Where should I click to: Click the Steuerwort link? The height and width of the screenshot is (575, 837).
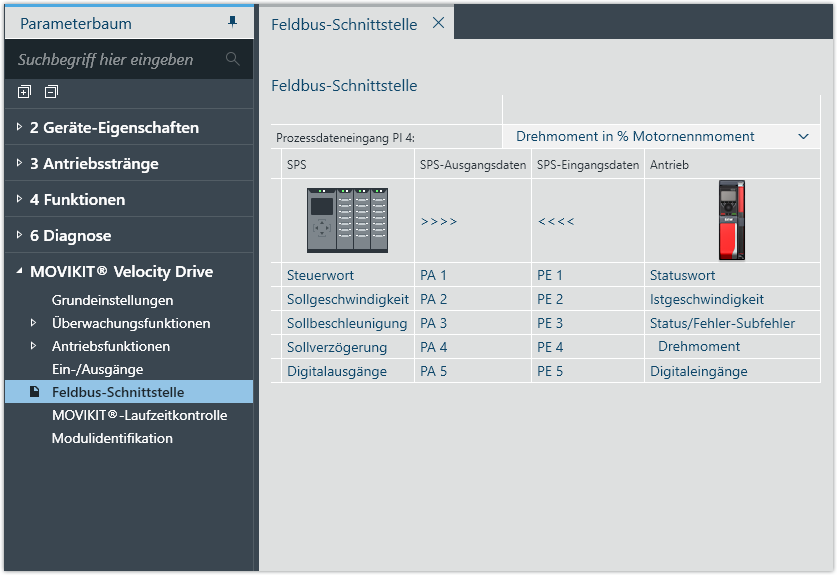point(320,275)
